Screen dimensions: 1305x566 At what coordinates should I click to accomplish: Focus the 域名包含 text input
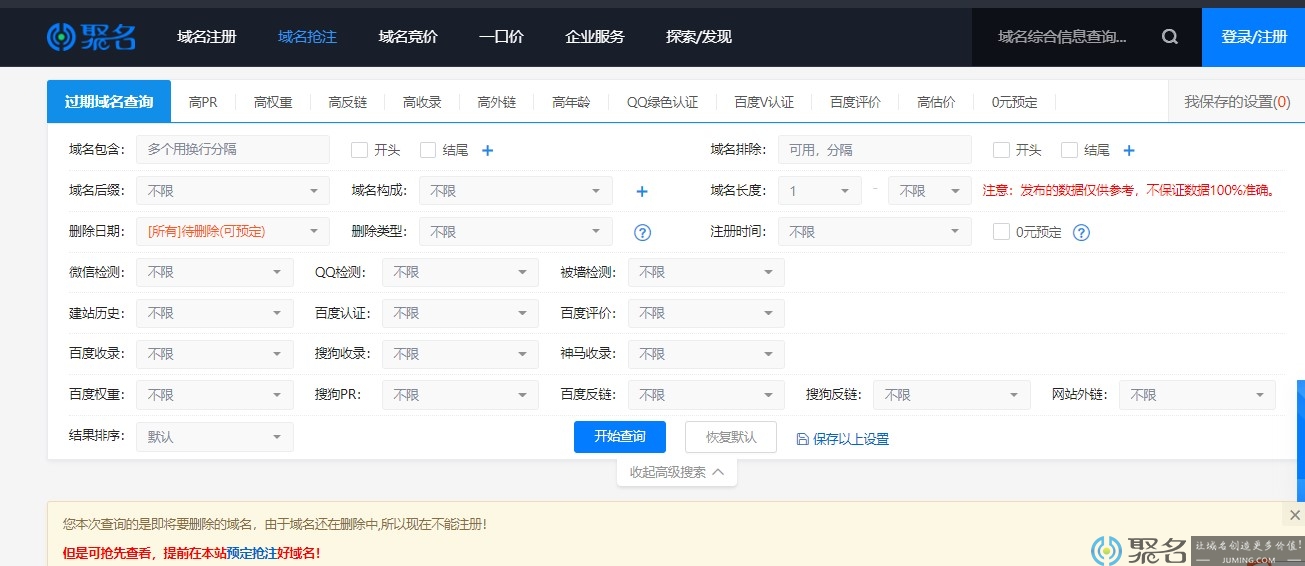pyautogui.click(x=233, y=150)
